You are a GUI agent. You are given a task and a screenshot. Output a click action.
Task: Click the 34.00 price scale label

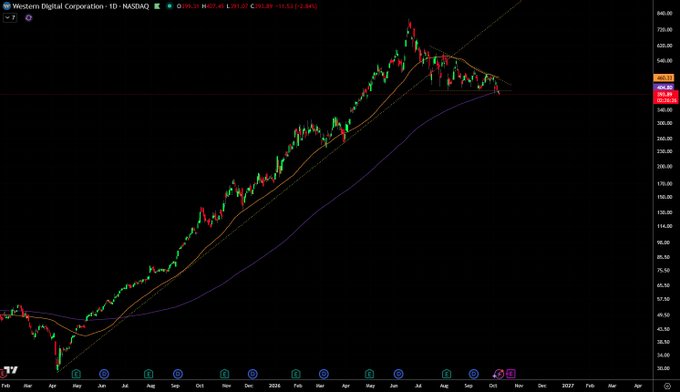[664, 355]
